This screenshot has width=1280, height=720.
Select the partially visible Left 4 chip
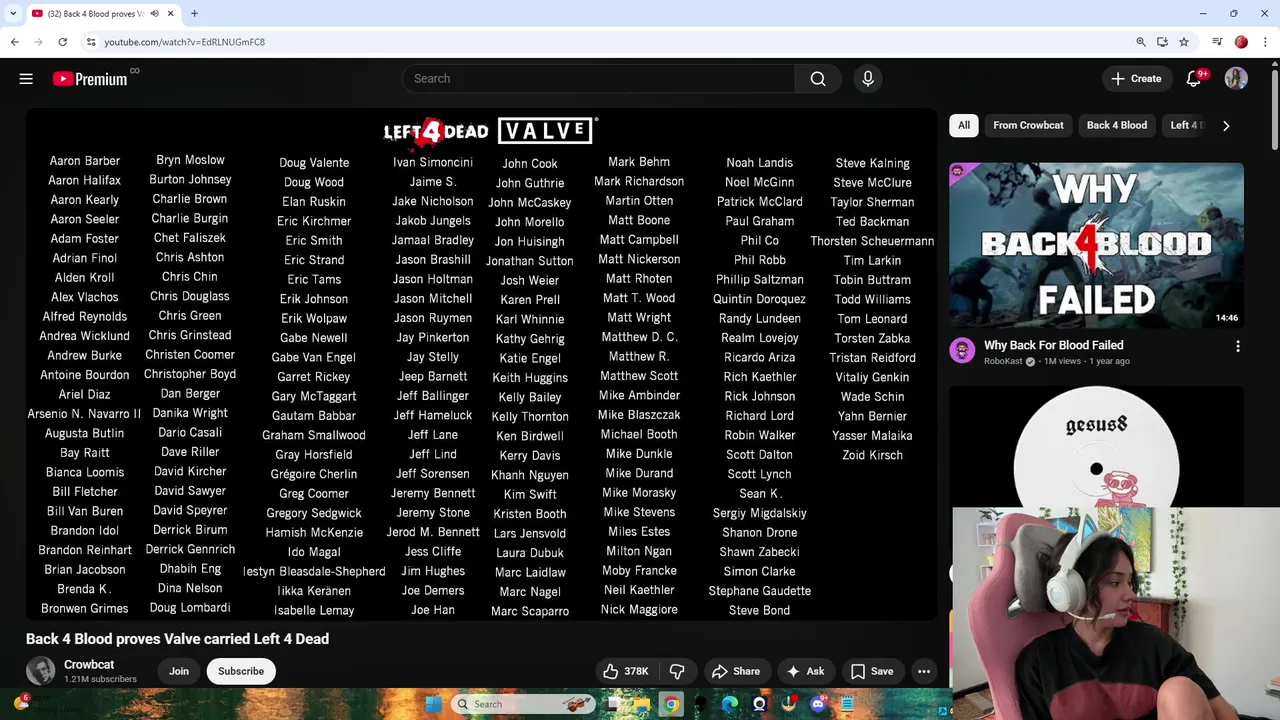(x=1187, y=125)
